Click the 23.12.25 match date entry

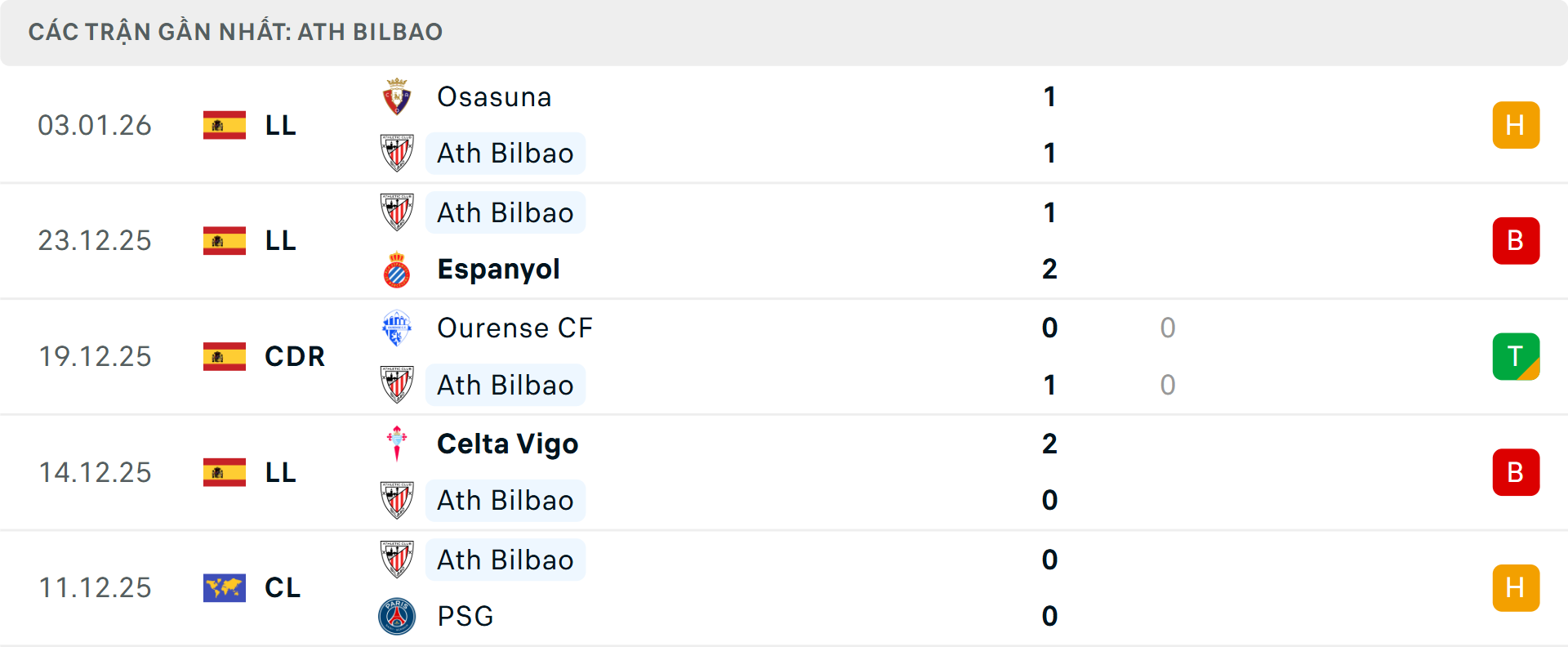click(95, 240)
